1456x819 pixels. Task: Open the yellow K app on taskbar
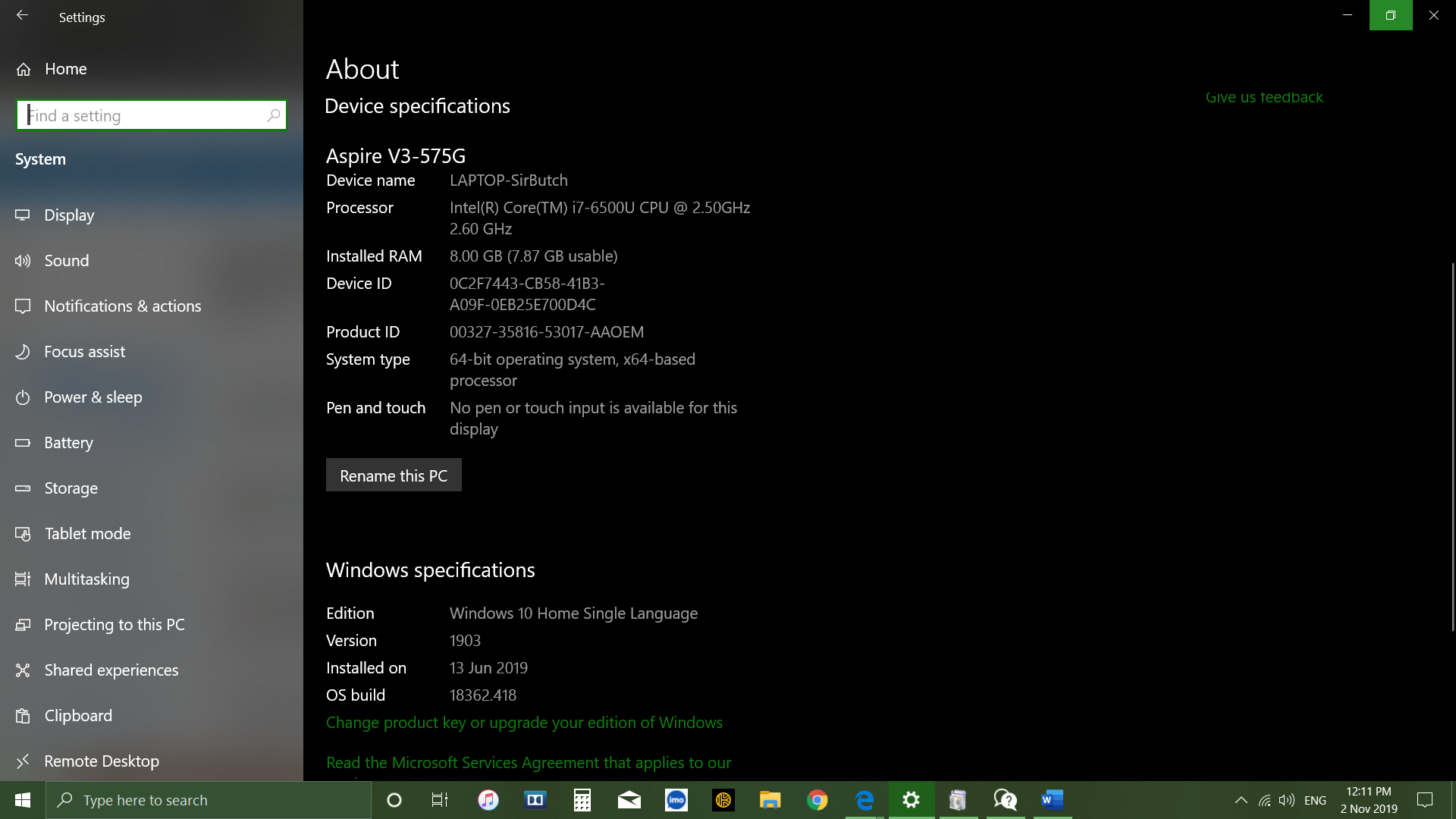(723, 800)
